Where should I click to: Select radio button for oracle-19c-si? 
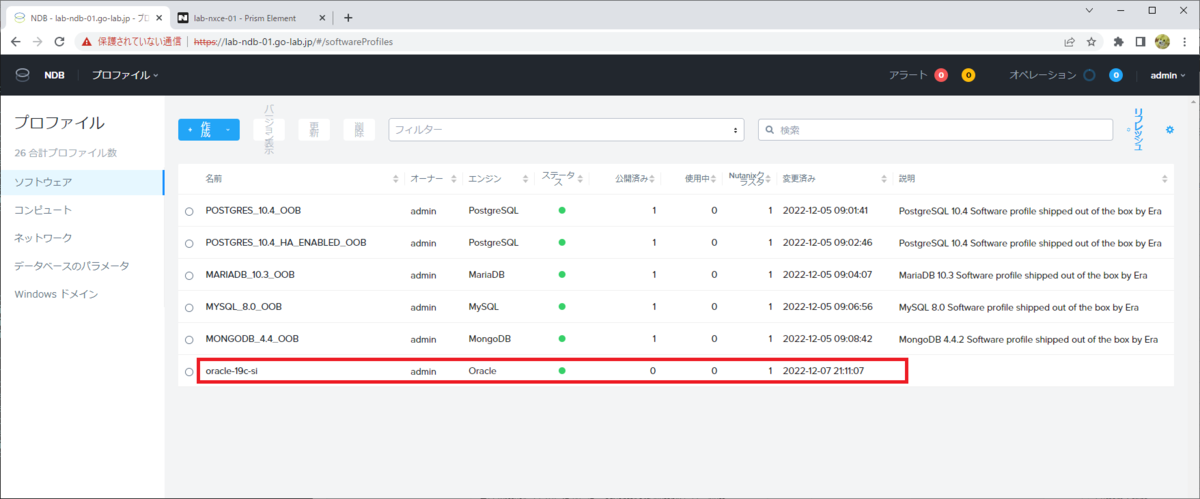click(x=189, y=372)
